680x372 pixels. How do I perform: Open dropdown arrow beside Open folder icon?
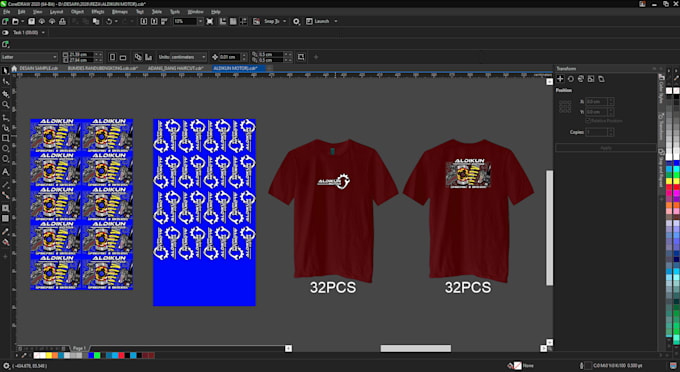(22, 21)
